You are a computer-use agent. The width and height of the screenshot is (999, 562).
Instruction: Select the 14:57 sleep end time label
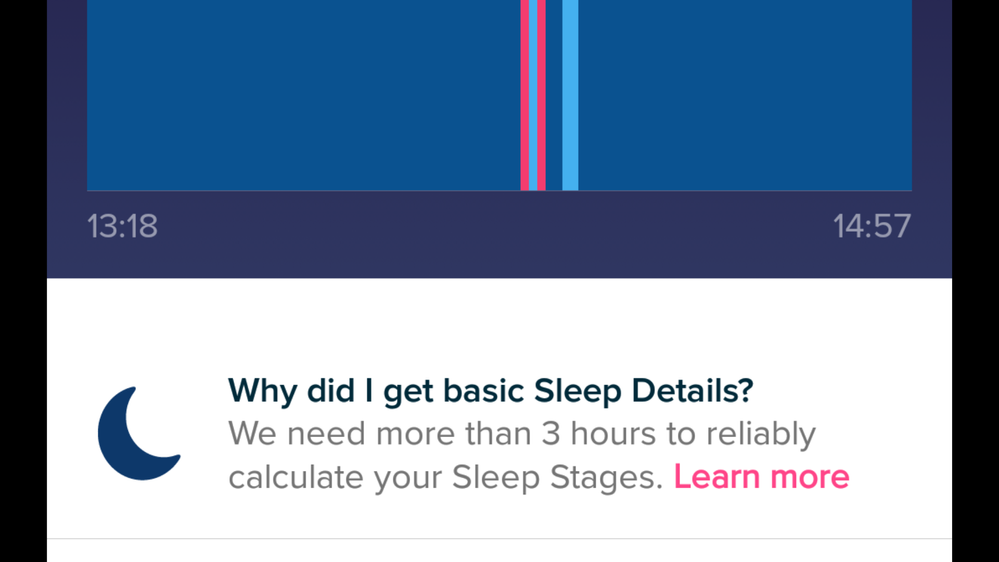point(872,226)
